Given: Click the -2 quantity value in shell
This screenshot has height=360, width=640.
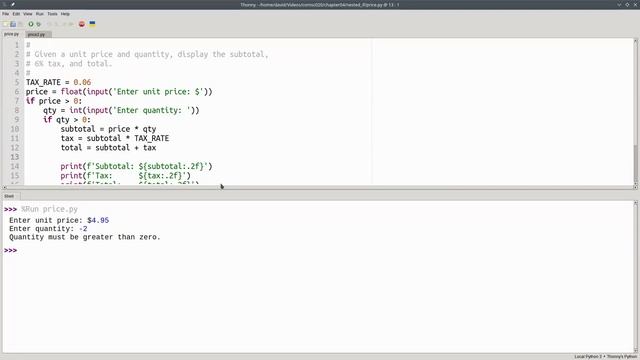Looking at the screenshot, I should pyautogui.click(x=83, y=229).
